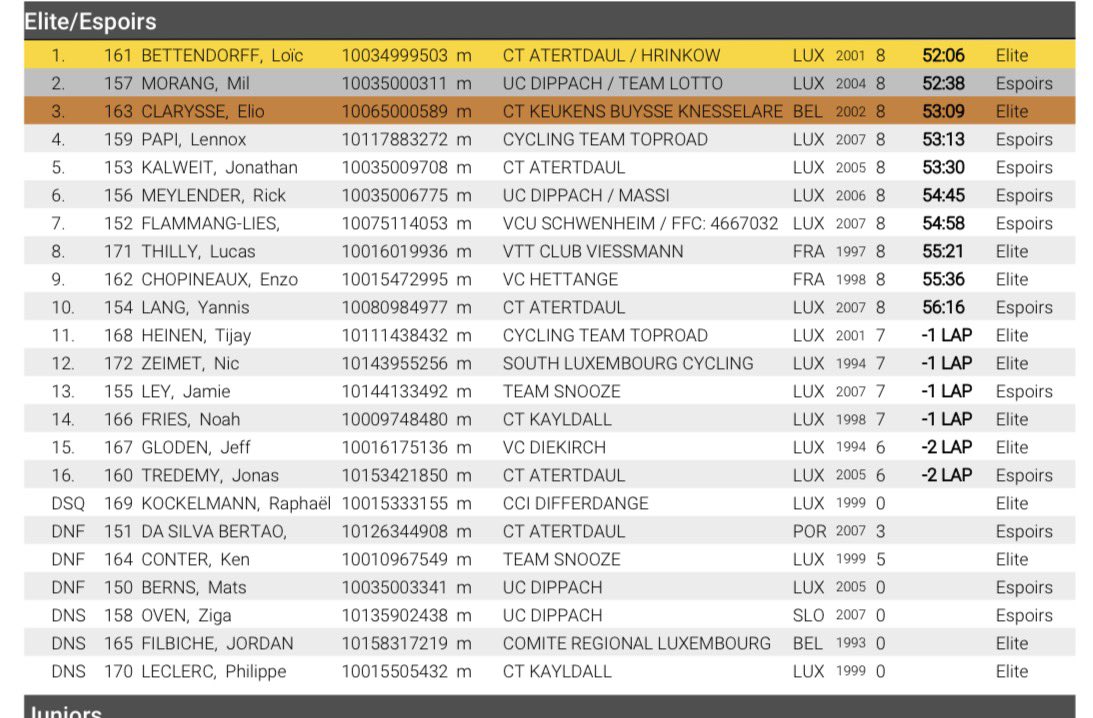Viewport: 1093px width, 718px height.
Task: Select rider LEY, Jamie
Action: (185, 391)
